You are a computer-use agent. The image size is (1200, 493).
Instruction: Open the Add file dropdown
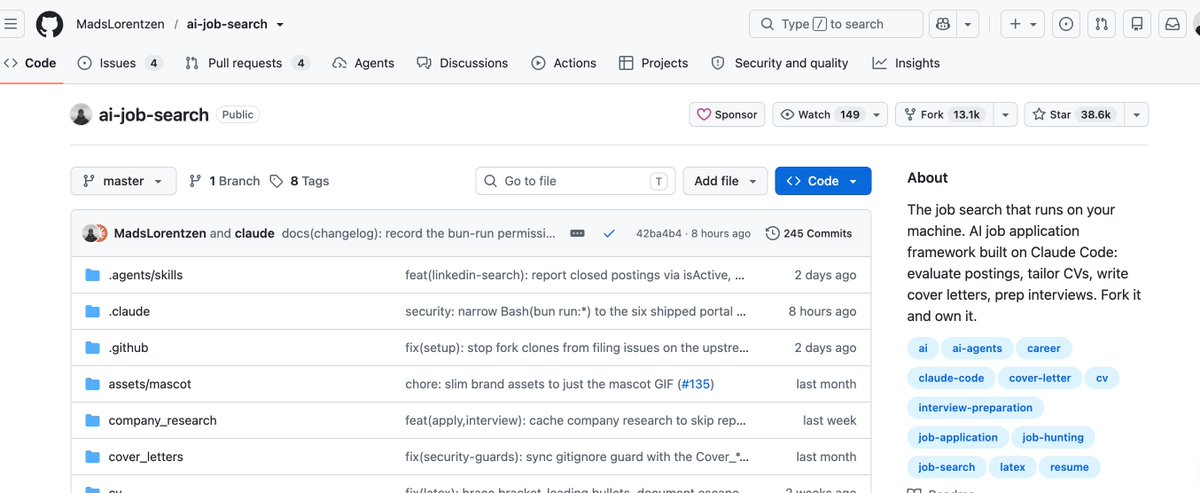point(726,181)
